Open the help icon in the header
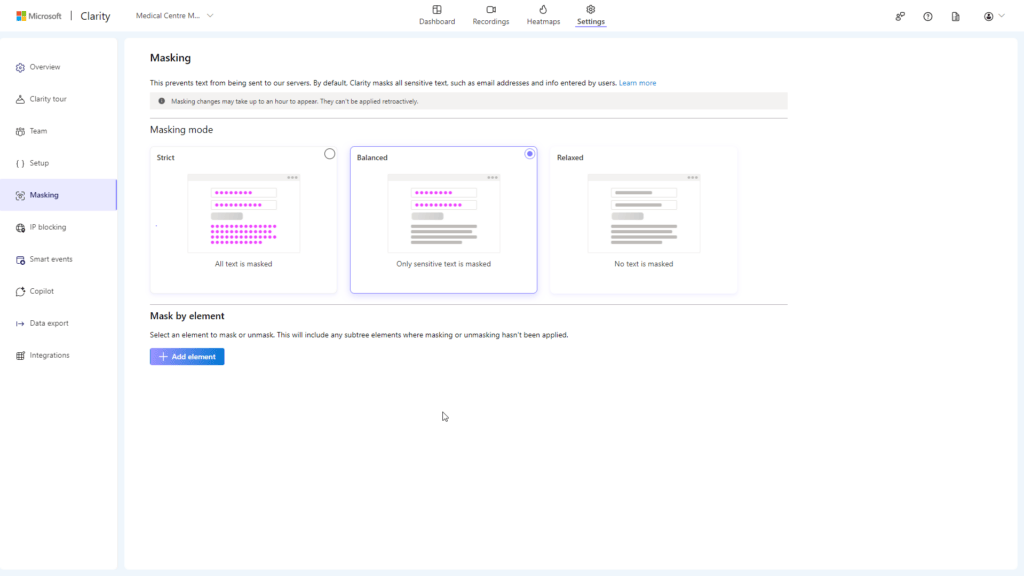This screenshot has width=1024, height=576. point(926,16)
